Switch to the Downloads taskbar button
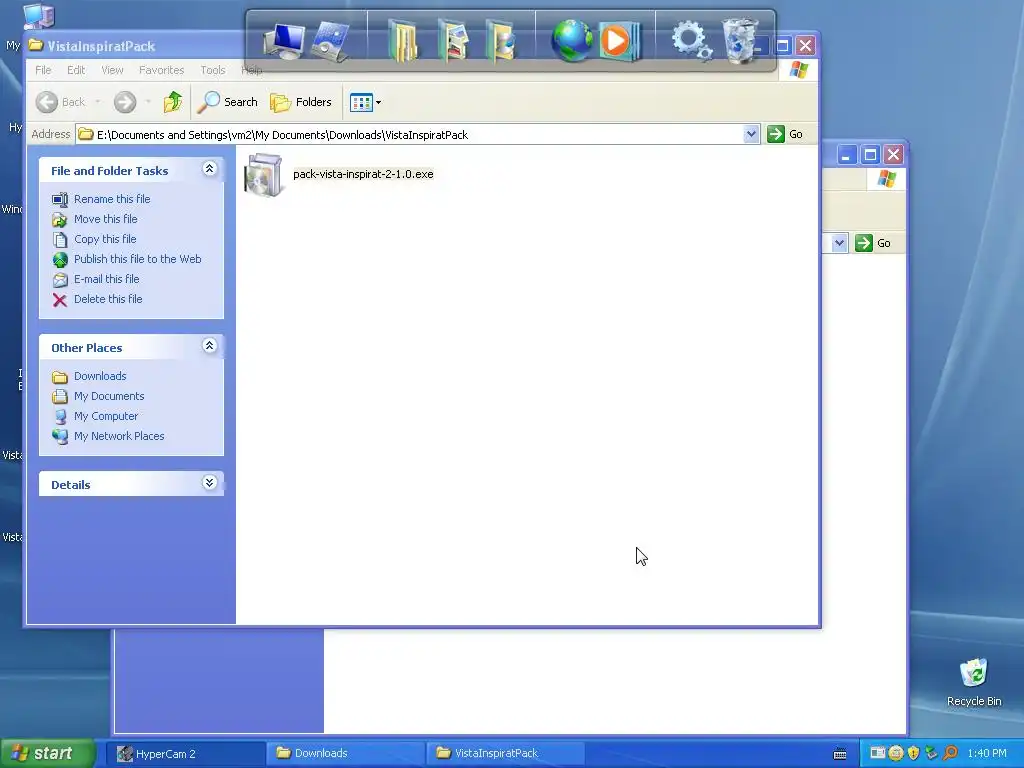This screenshot has height=768, width=1024. (346, 754)
